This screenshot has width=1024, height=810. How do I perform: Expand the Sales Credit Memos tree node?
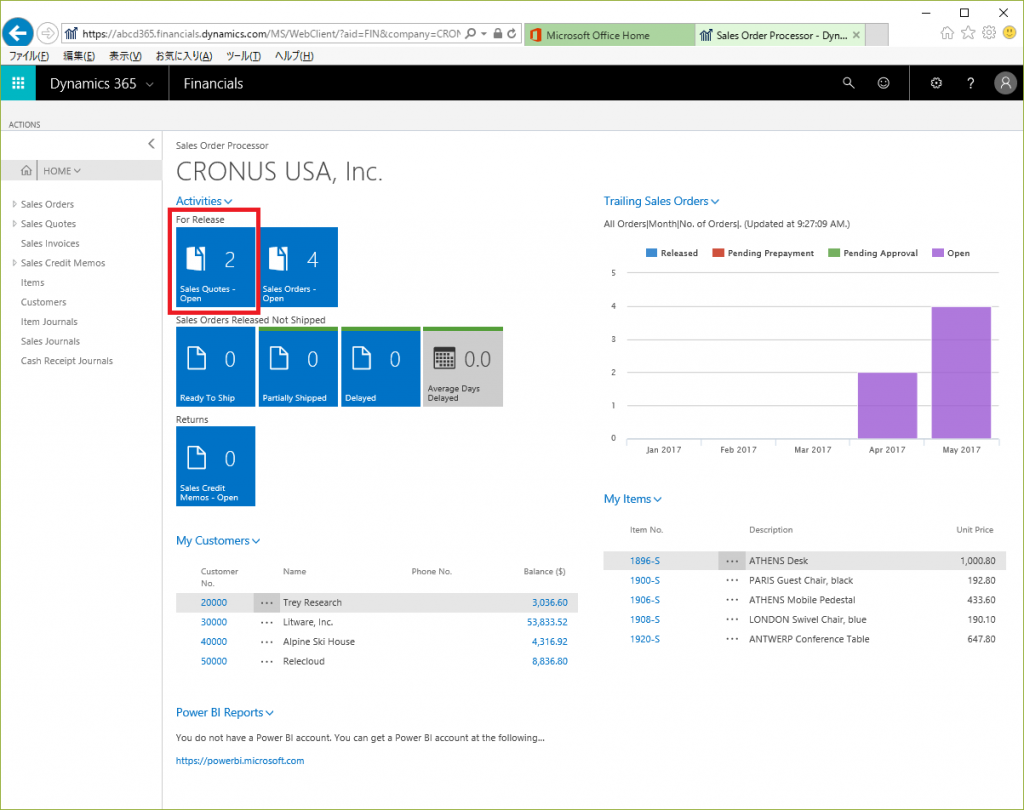[x=14, y=263]
